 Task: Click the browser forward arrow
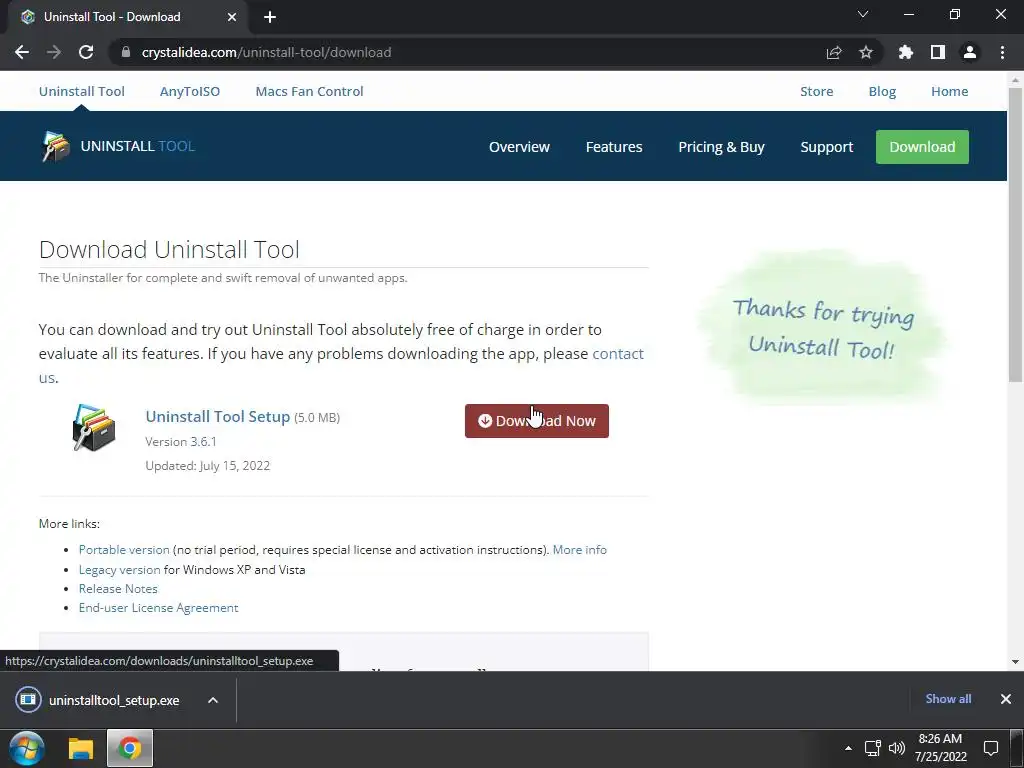click(x=54, y=52)
